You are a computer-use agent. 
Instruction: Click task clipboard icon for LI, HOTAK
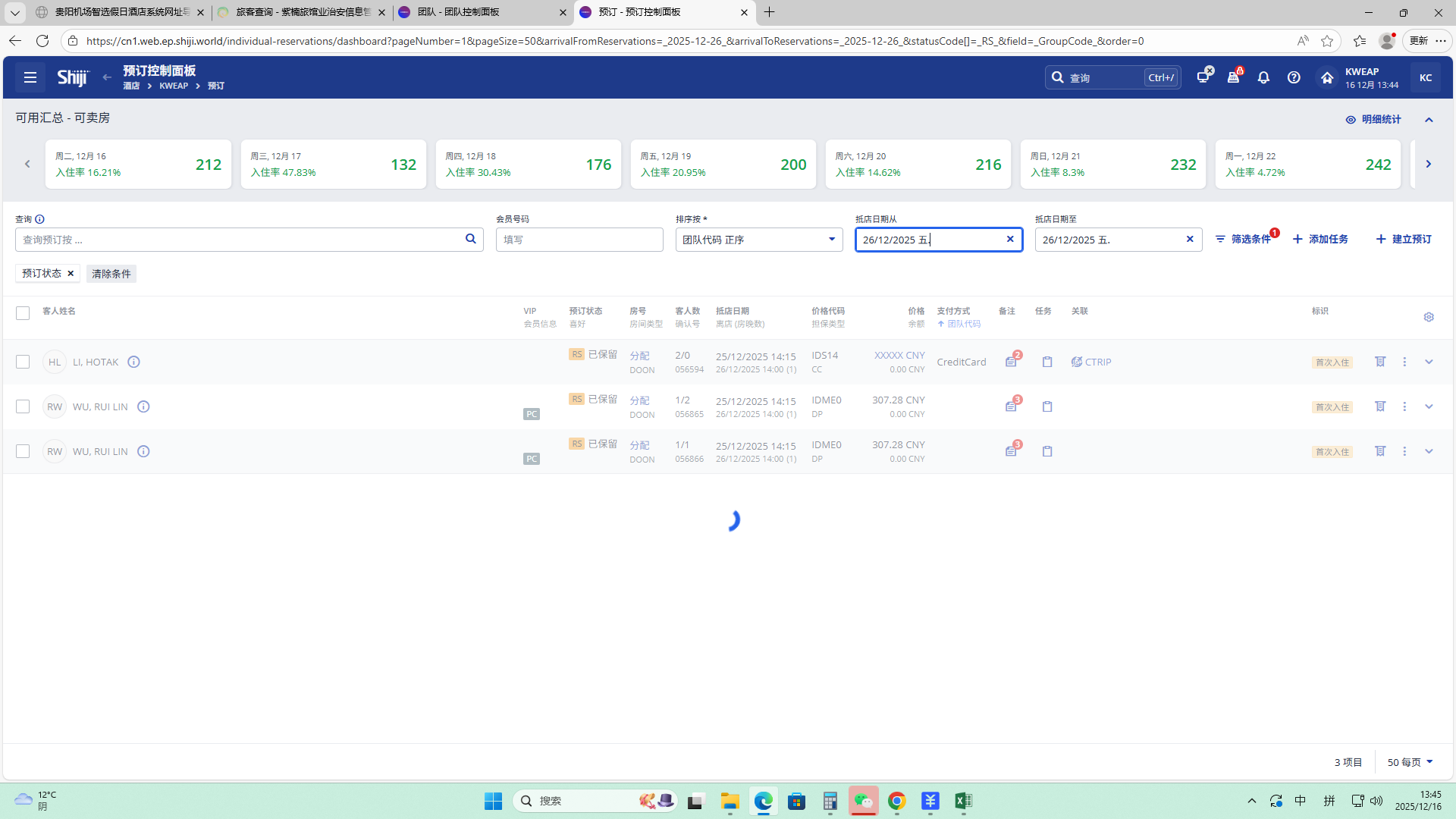tap(1047, 362)
